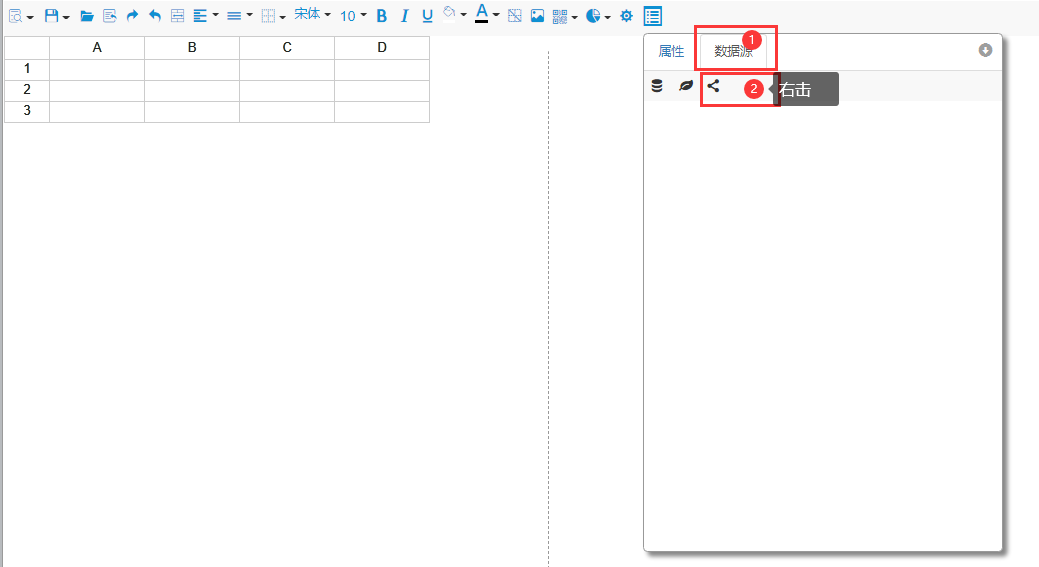Click the cell border icon
Screen dimensions: 1039x567
click(268, 16)
